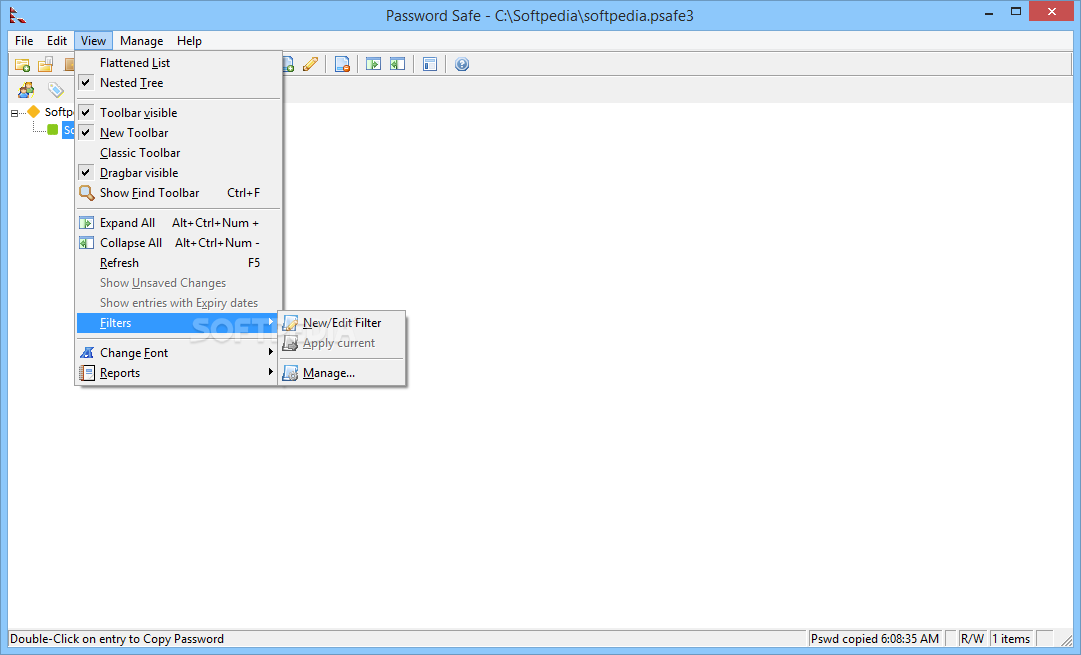Close the View menu
The image size is (1081, 655).
(93, 41)
